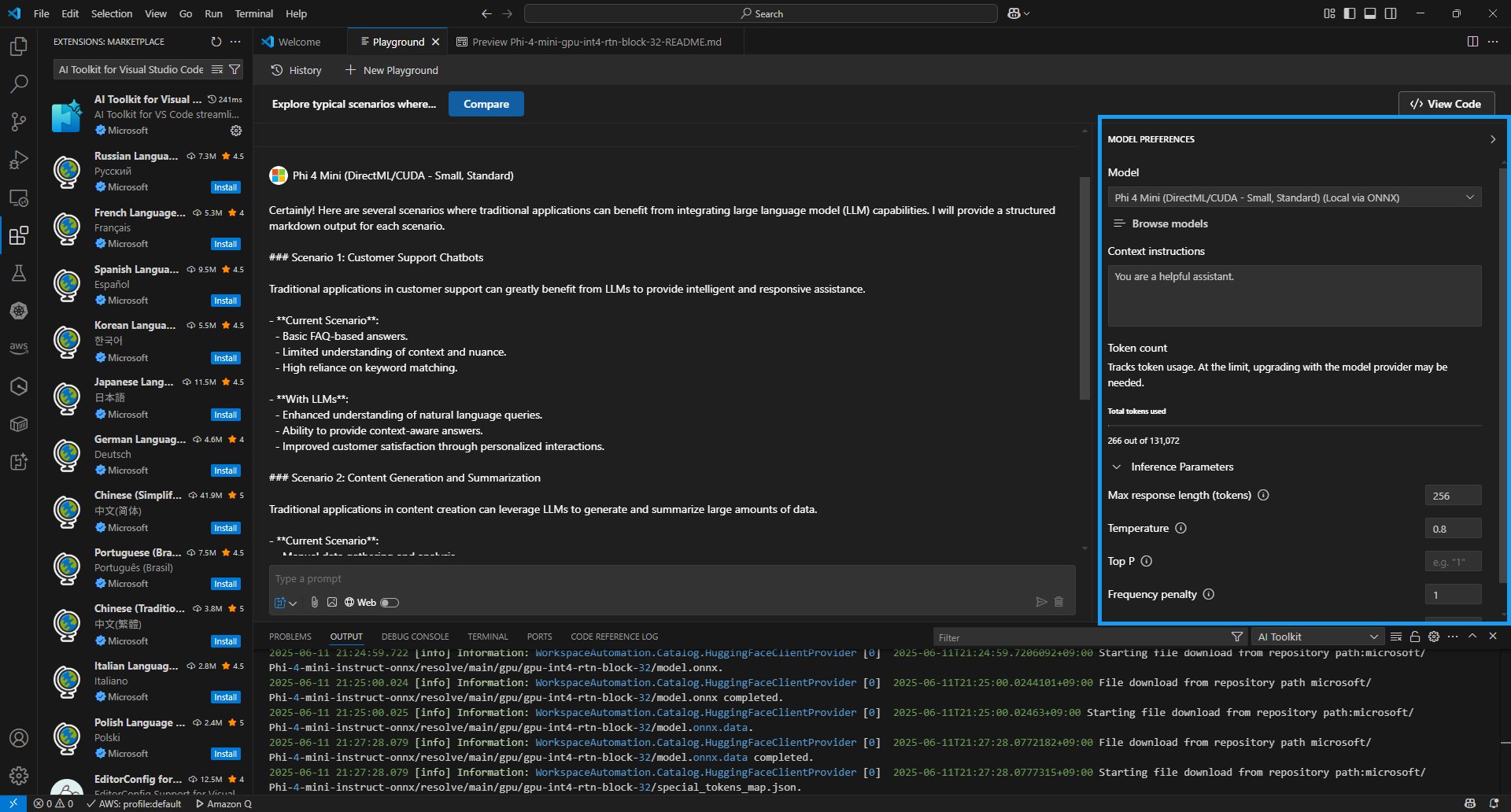Open the Copilot icon in title bar
Viewport: 1511px width, 812px height.
click(x=1014, y=13)
